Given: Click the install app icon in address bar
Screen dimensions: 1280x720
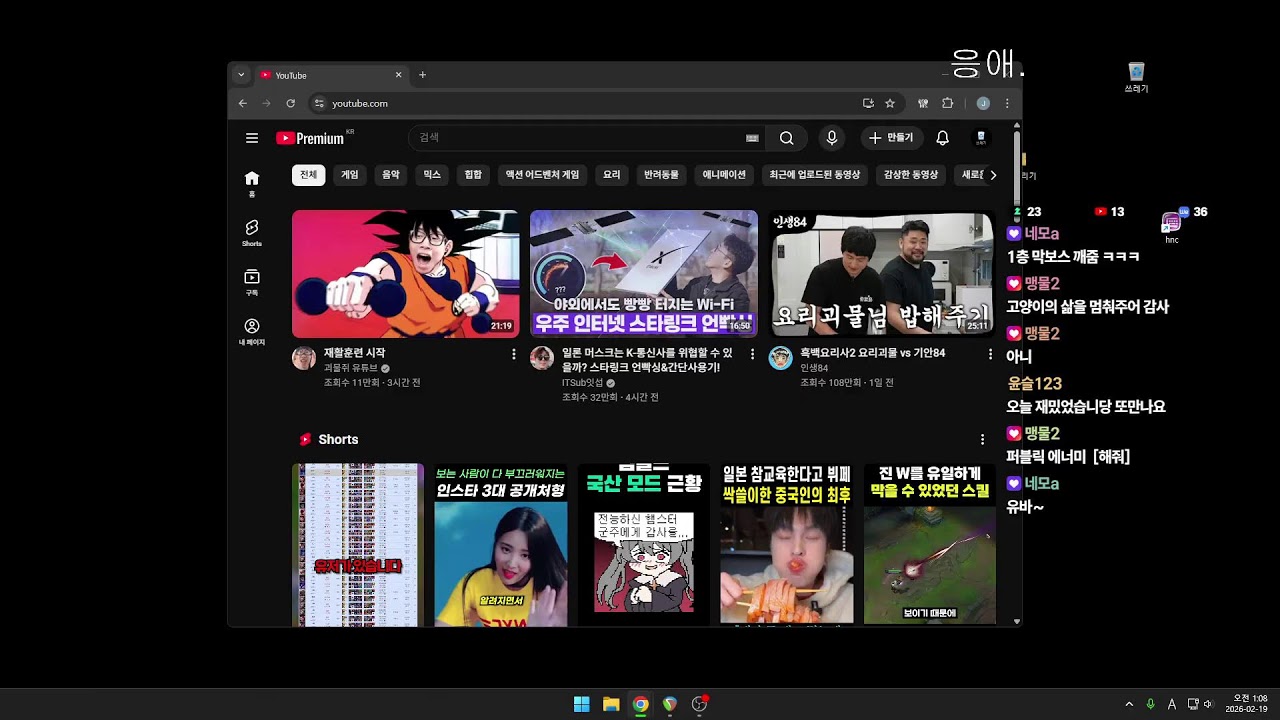Looking at the screenshot, I should 868,103.
